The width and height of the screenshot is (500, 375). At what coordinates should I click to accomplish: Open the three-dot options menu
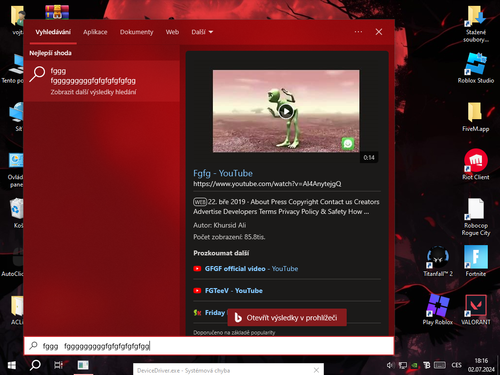click(x=358, y=32)
